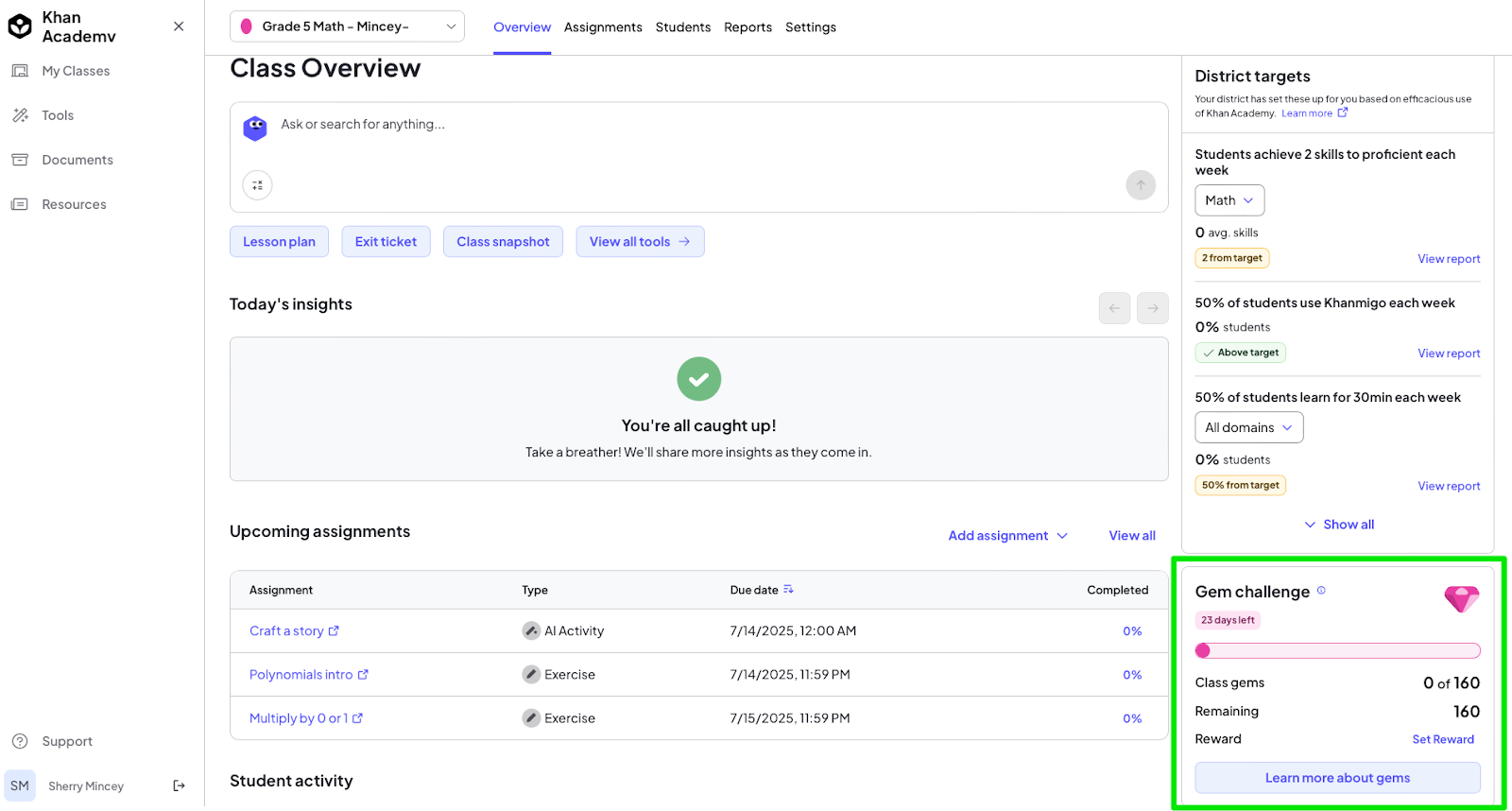The width and height of the screenshot is (1512, 811).
Task: Click the Assignment column header
Action: [281, 590]
